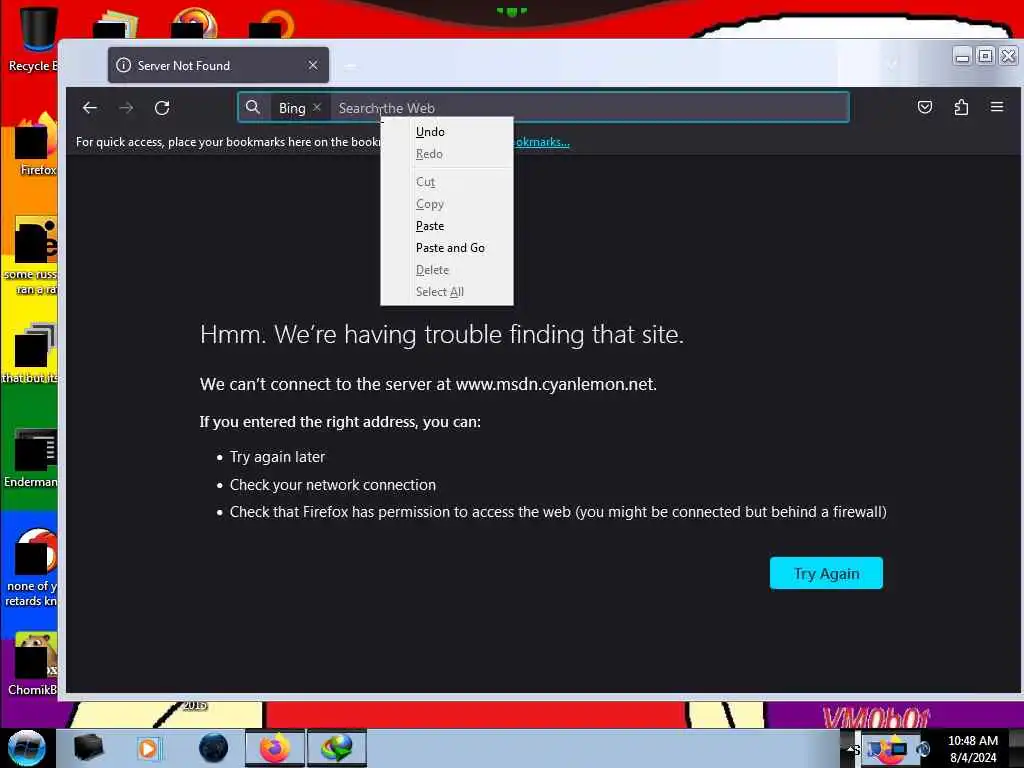The width and height of the screenshot is (1024, 768).
Task: Select the Enderman desktop icon
Action: (31, 458)
